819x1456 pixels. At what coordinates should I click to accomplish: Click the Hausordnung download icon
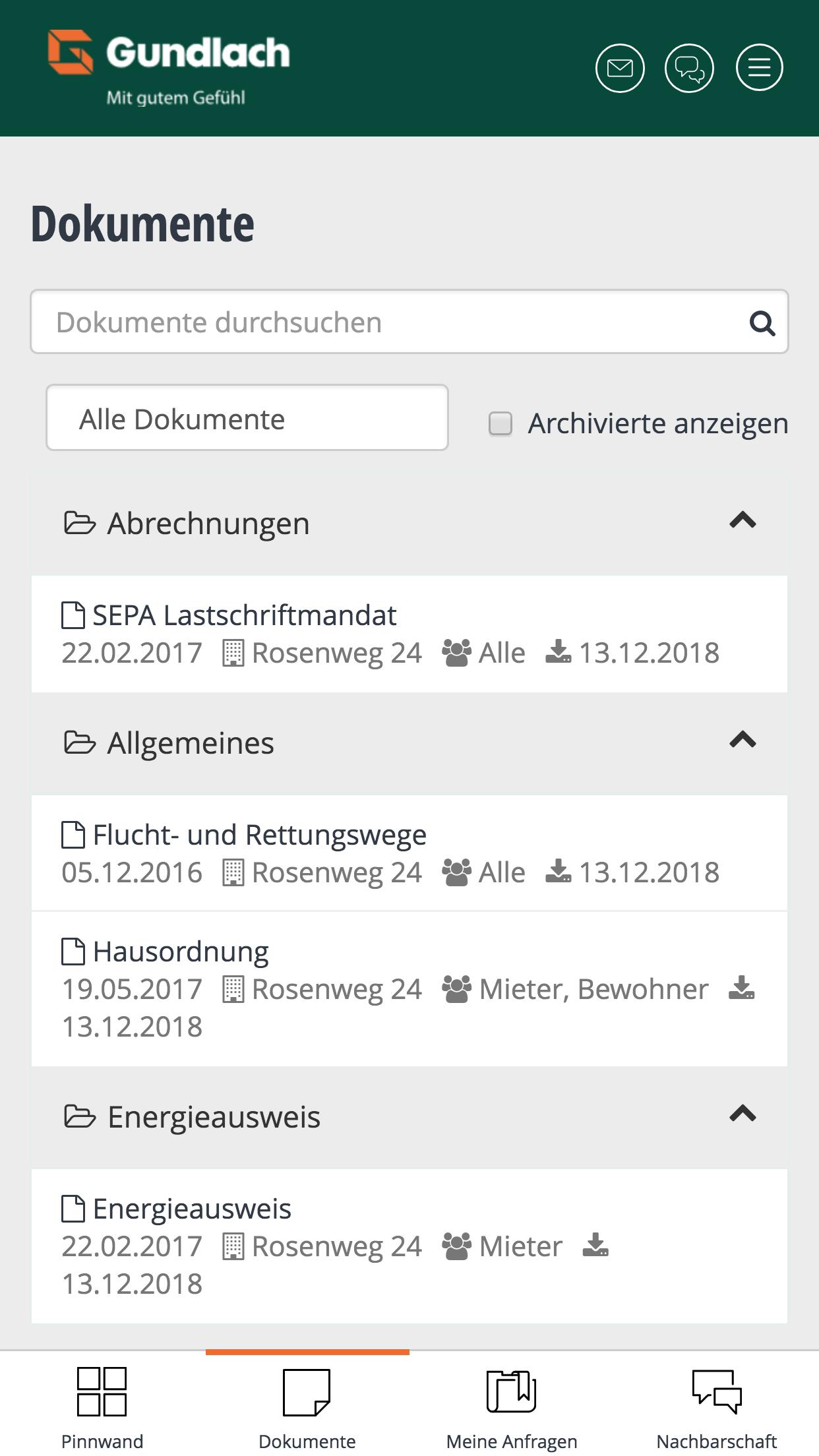point(742,988)
